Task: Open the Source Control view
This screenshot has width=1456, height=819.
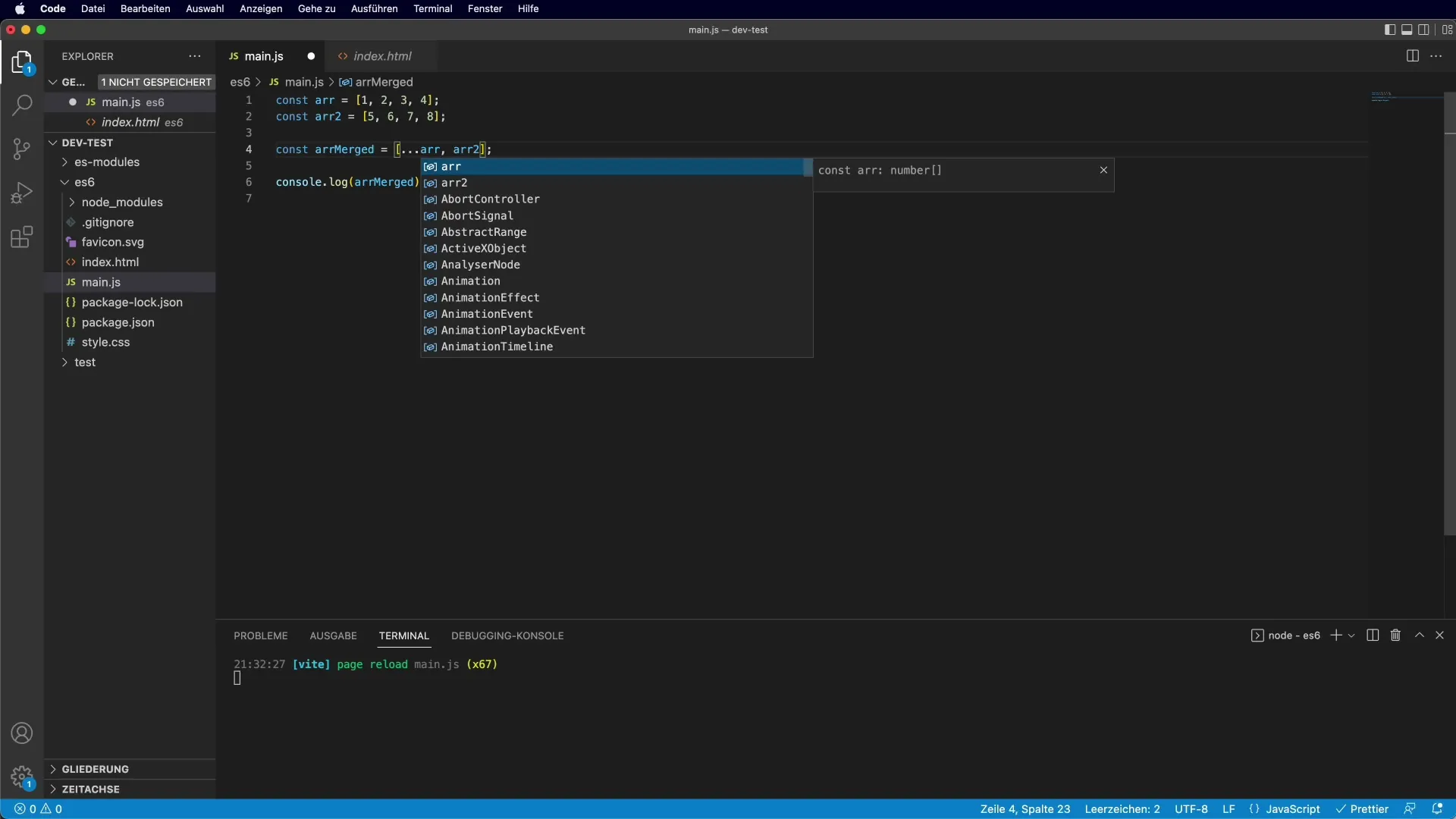Action: pyautogui.click(x=22, y=149)
